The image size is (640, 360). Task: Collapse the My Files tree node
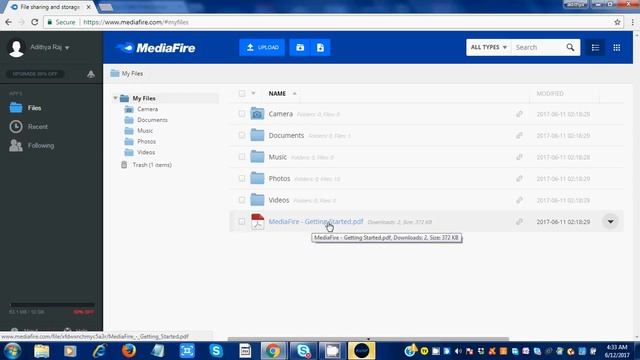point(115,98)
